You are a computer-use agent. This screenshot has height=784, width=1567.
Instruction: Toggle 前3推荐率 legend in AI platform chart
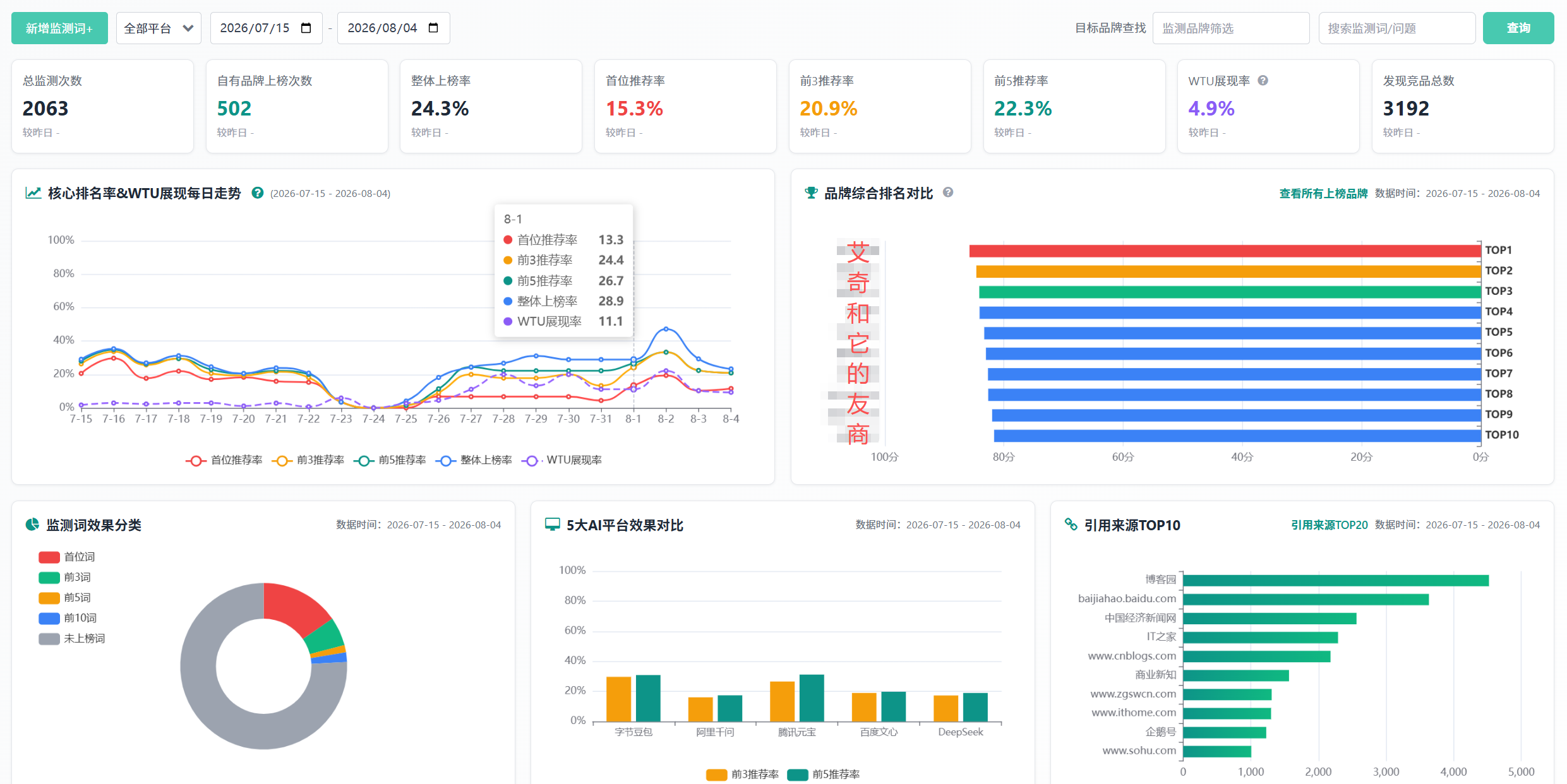[742, 774]
